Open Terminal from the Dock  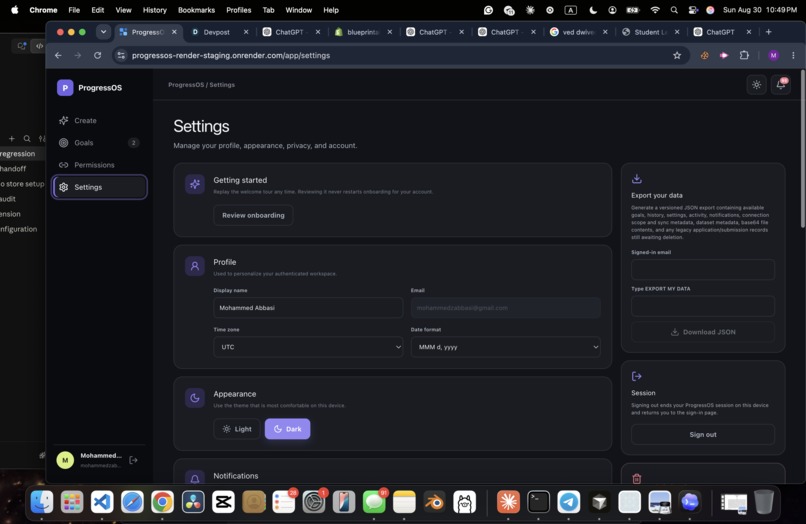(538, 502)
